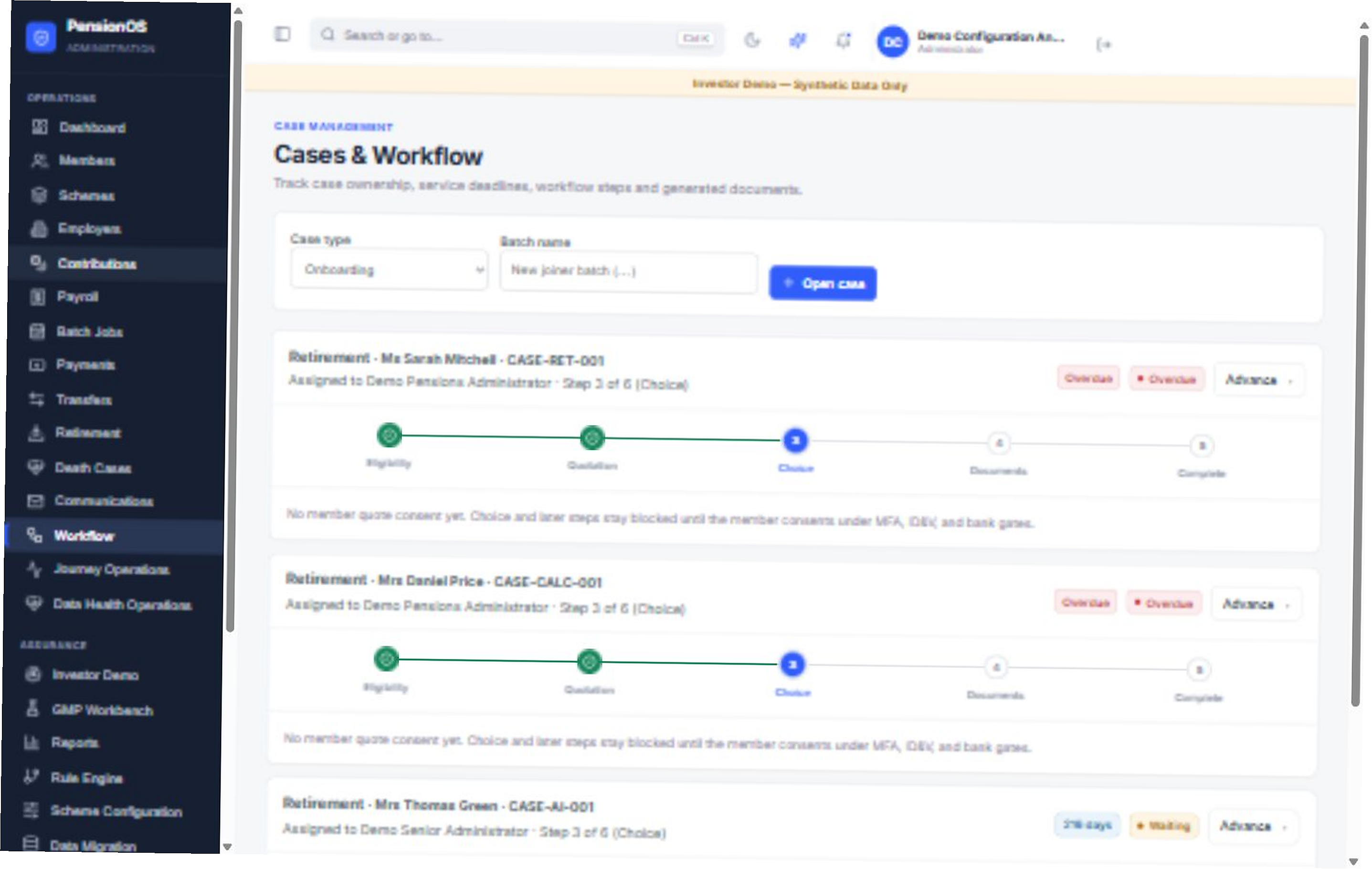Click Documents step 4 on Sarah Mitchell case
1372x869 pixels.
(999, 444)
